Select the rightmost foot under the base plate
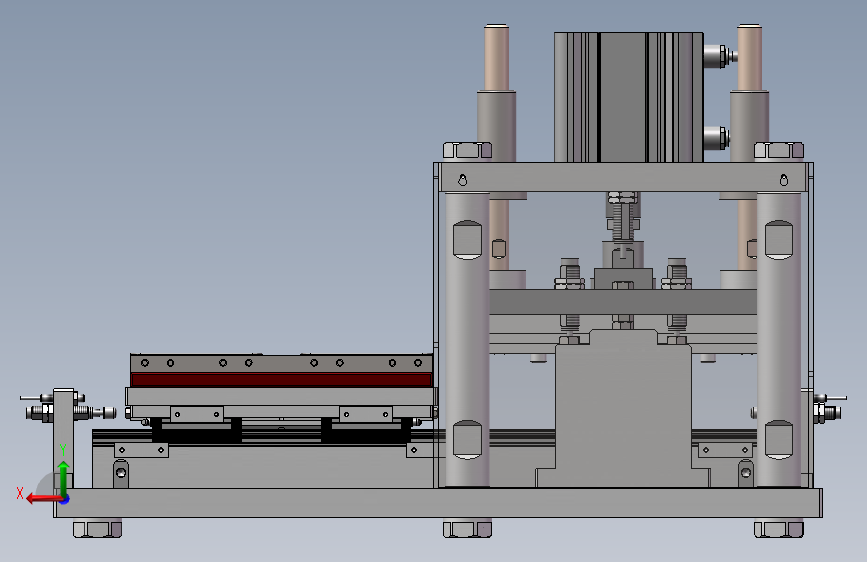The width and height of the screenshot is (867, 562). click(779, 529)
